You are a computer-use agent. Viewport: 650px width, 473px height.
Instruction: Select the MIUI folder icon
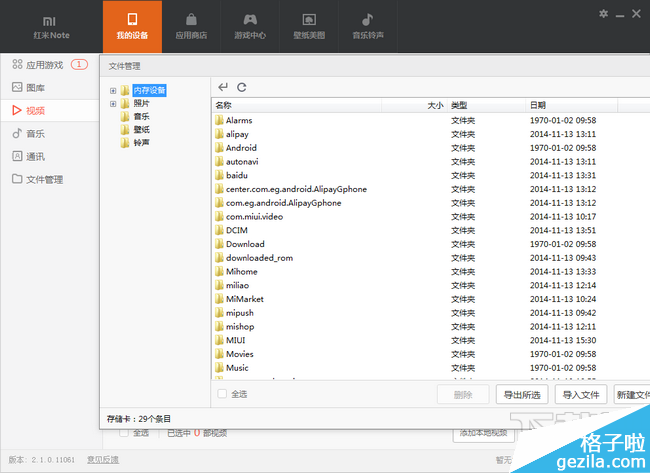[x=219, y=340]
